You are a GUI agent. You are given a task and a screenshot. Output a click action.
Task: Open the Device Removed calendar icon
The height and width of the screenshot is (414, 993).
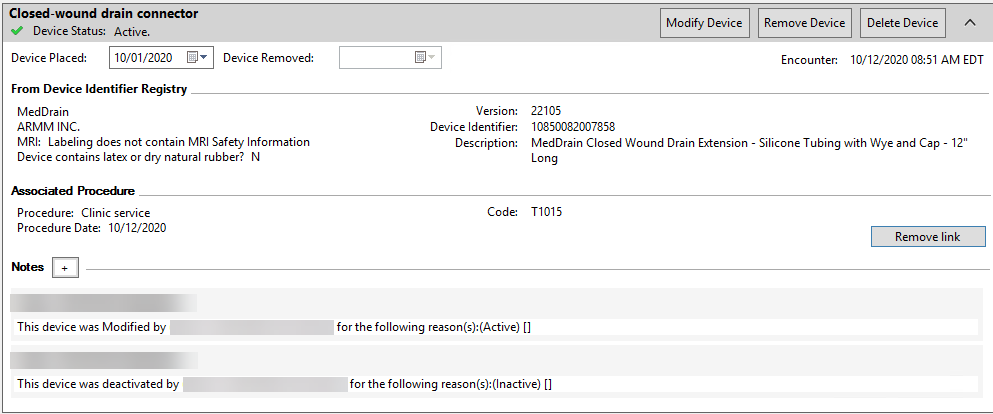[420, 58]
